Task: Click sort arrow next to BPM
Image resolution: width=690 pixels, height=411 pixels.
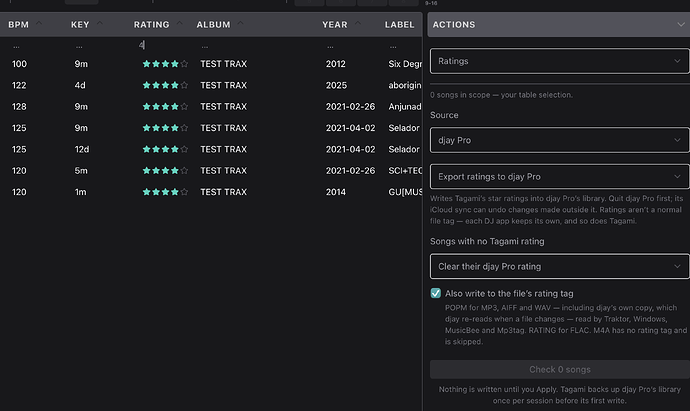Action: pyautogui.click(x=39, y=23)
